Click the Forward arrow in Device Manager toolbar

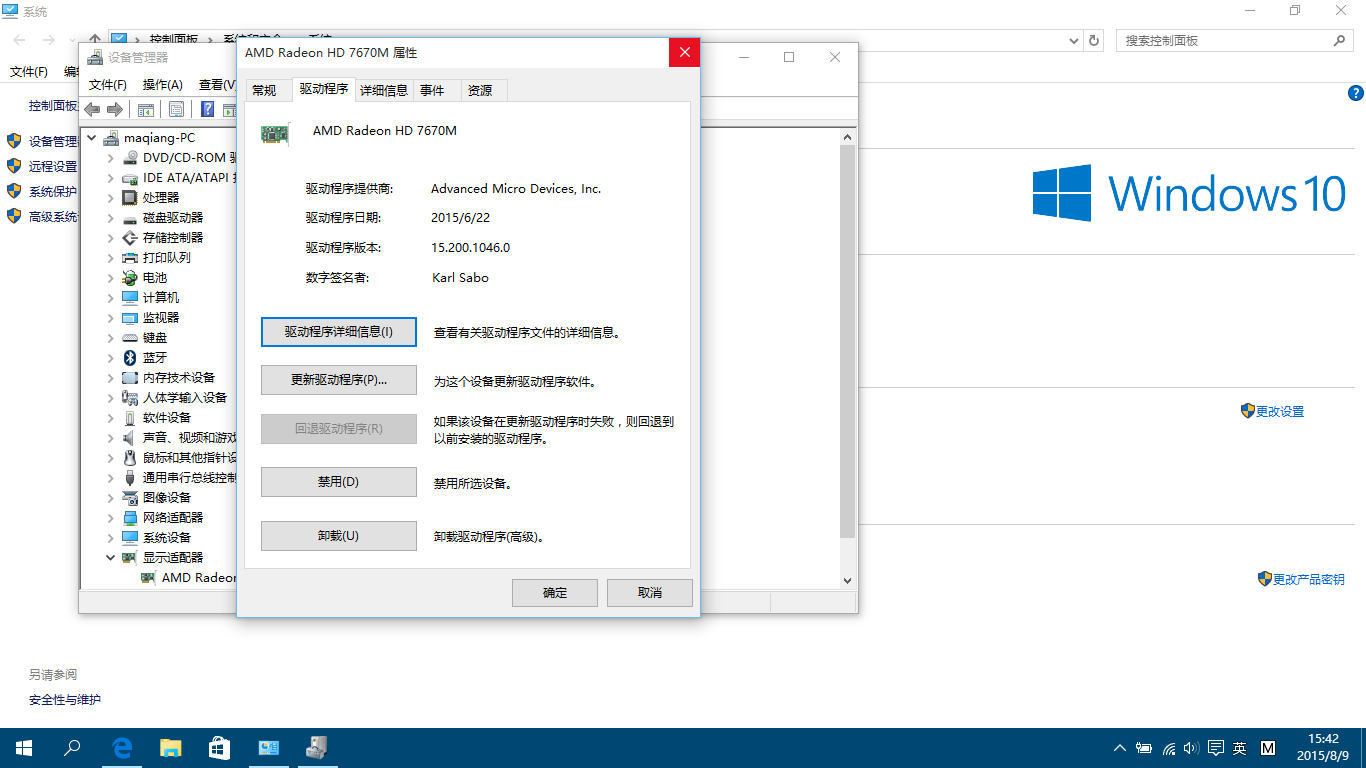click(x=115, y=109)
